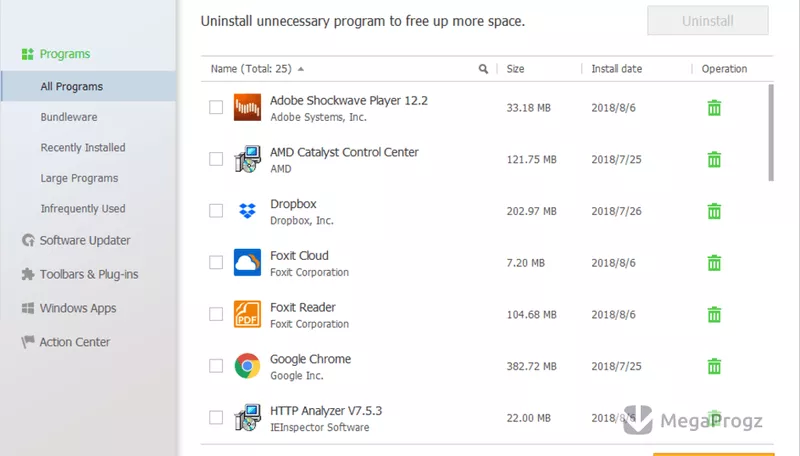Image resolution: width=800 pixels, height=456 pixels.
Task: Tick the checkbox next to Foxit Cloud
Action: 216,263
